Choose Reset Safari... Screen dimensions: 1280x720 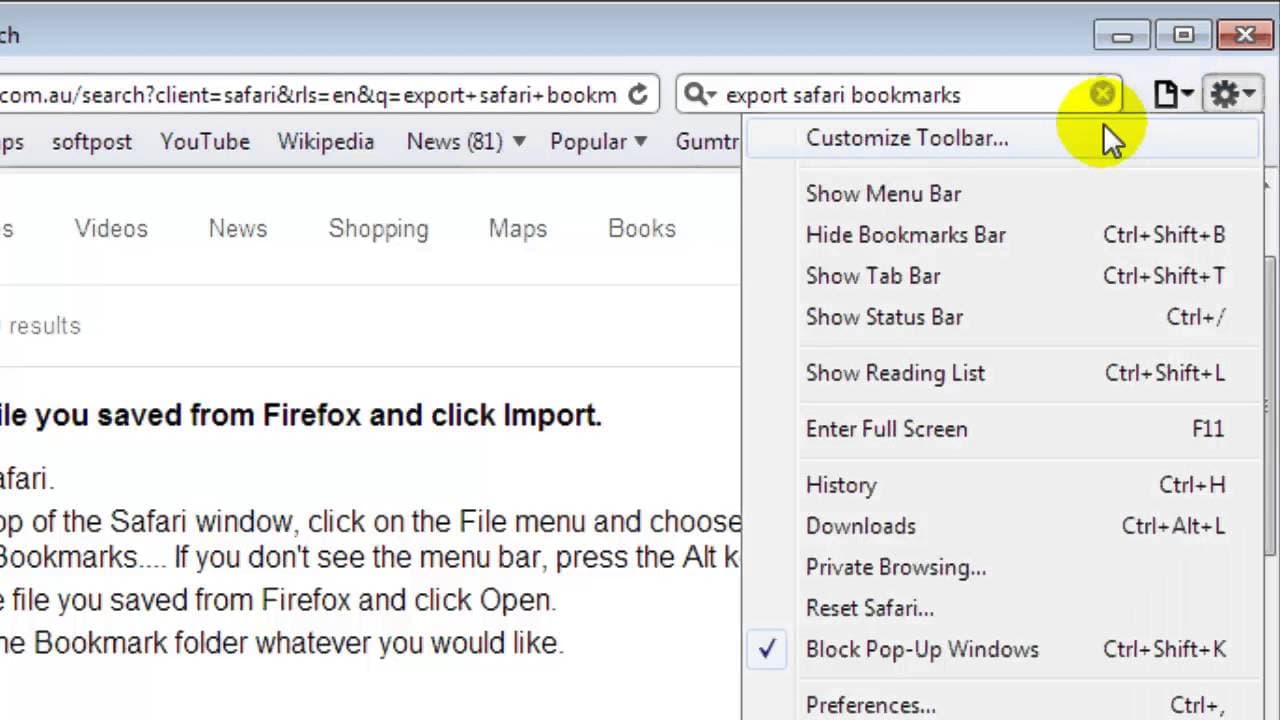[x=1003, y=608]
